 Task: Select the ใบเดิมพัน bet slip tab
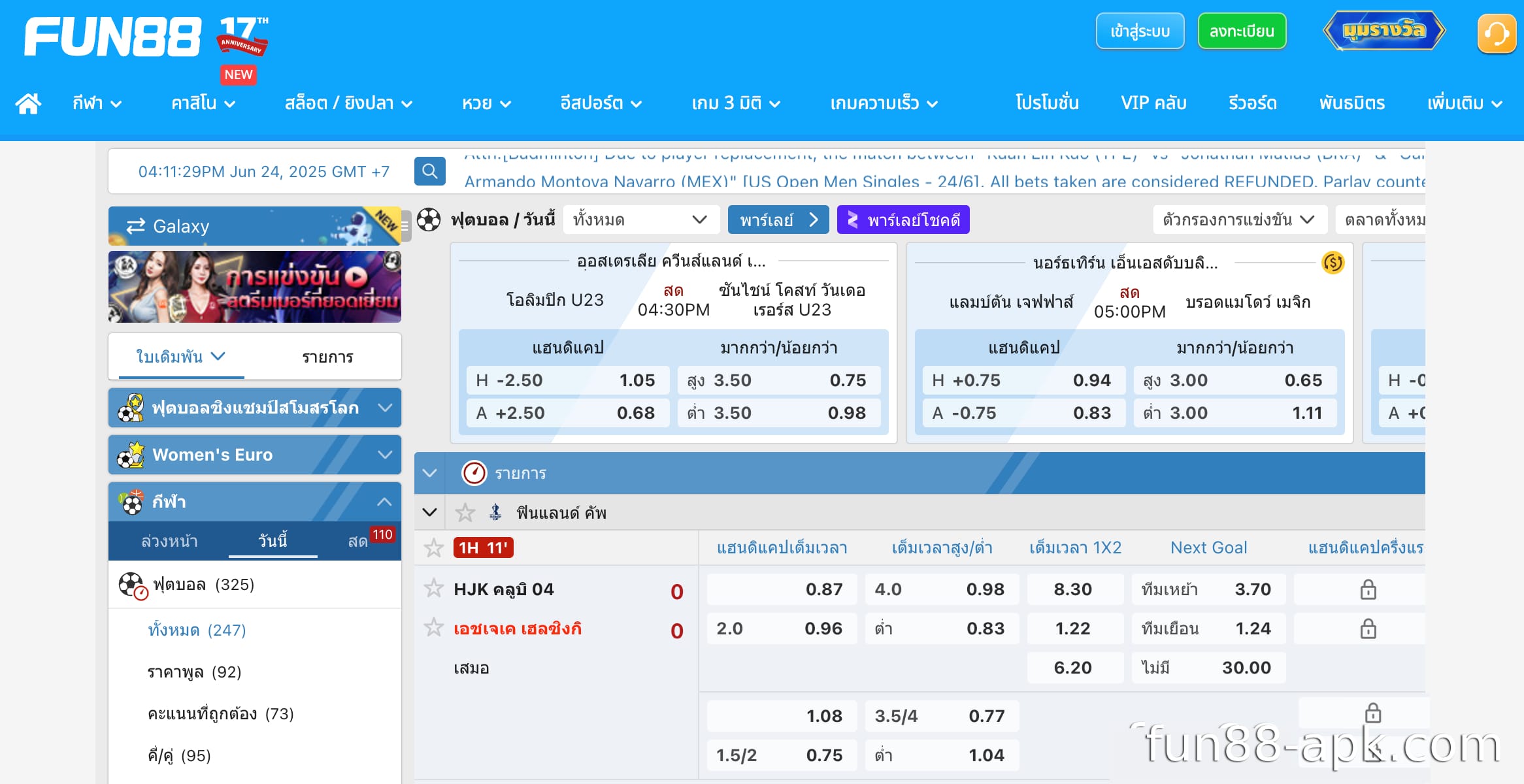point(180,357)
